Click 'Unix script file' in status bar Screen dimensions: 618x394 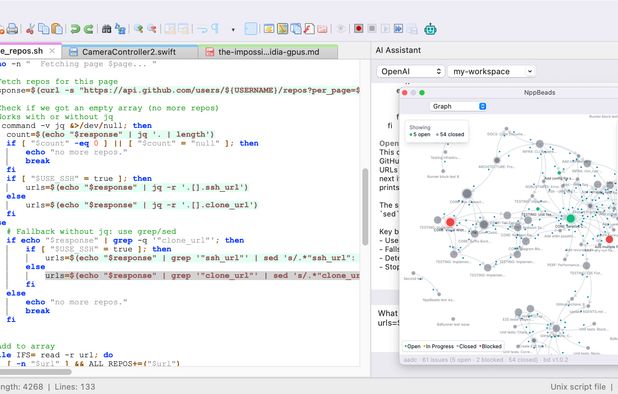(578, 387)
